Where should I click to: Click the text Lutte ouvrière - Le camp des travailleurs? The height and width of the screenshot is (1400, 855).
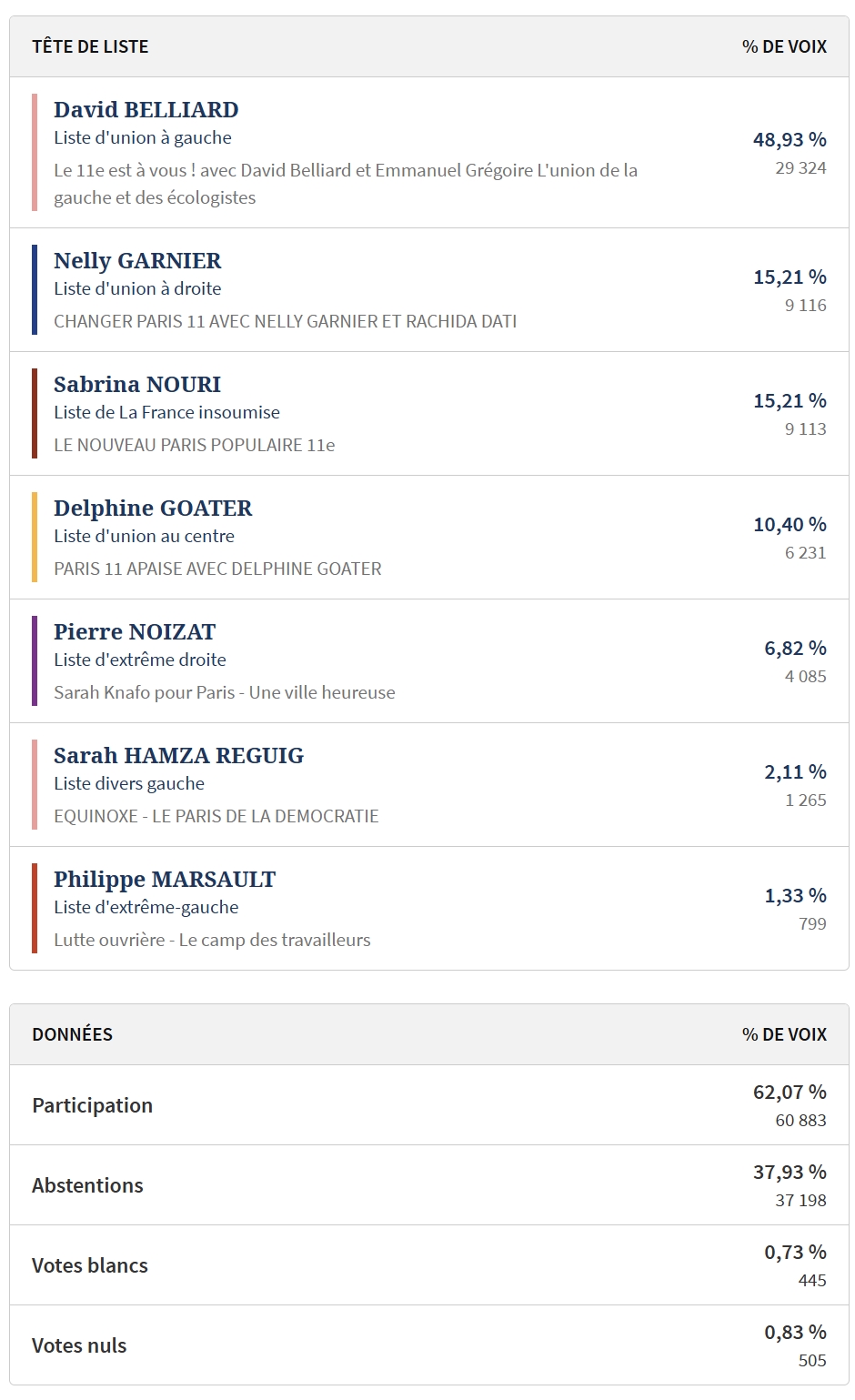pos(212,940)
